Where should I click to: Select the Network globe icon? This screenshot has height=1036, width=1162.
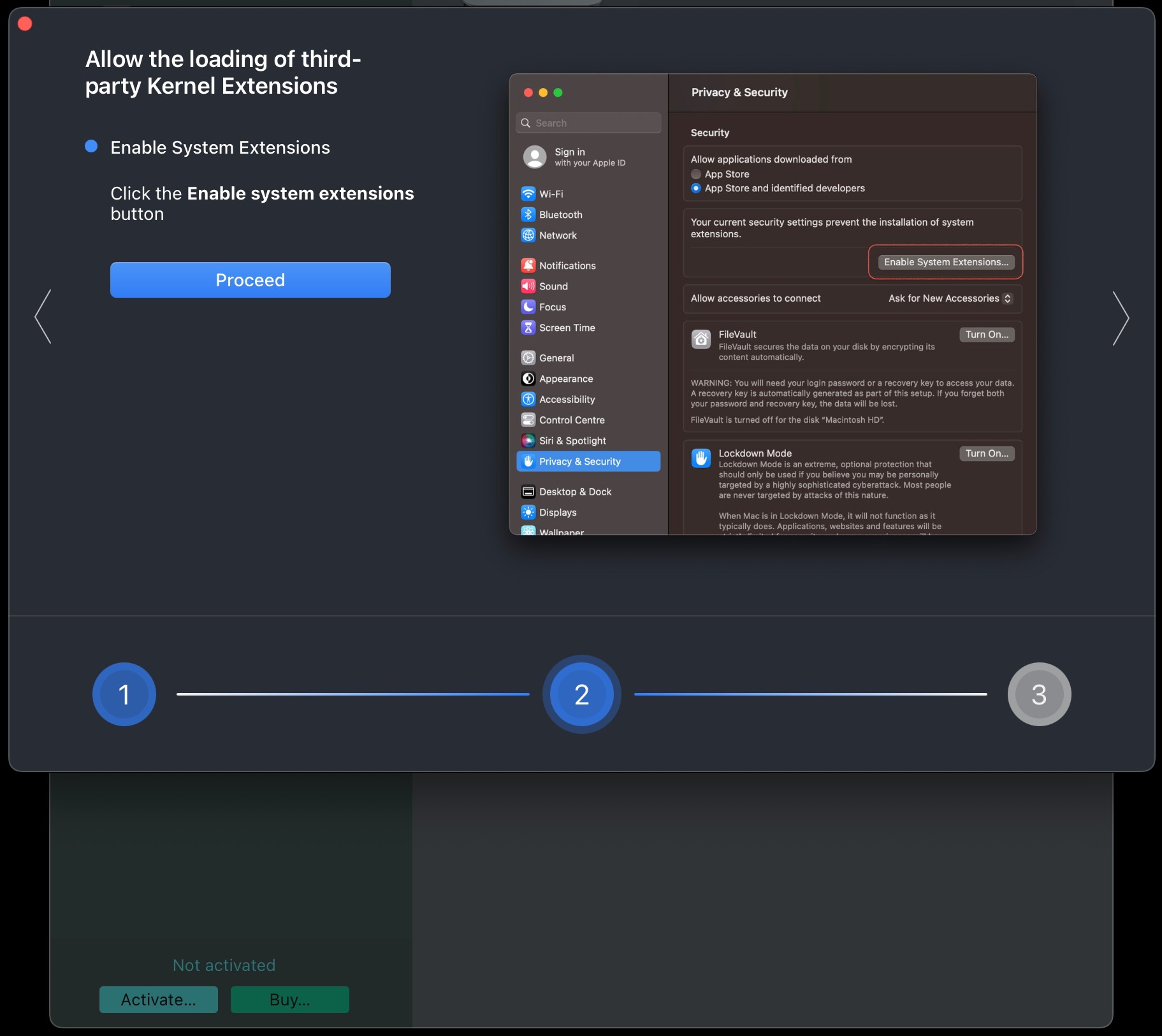(528, 235)
